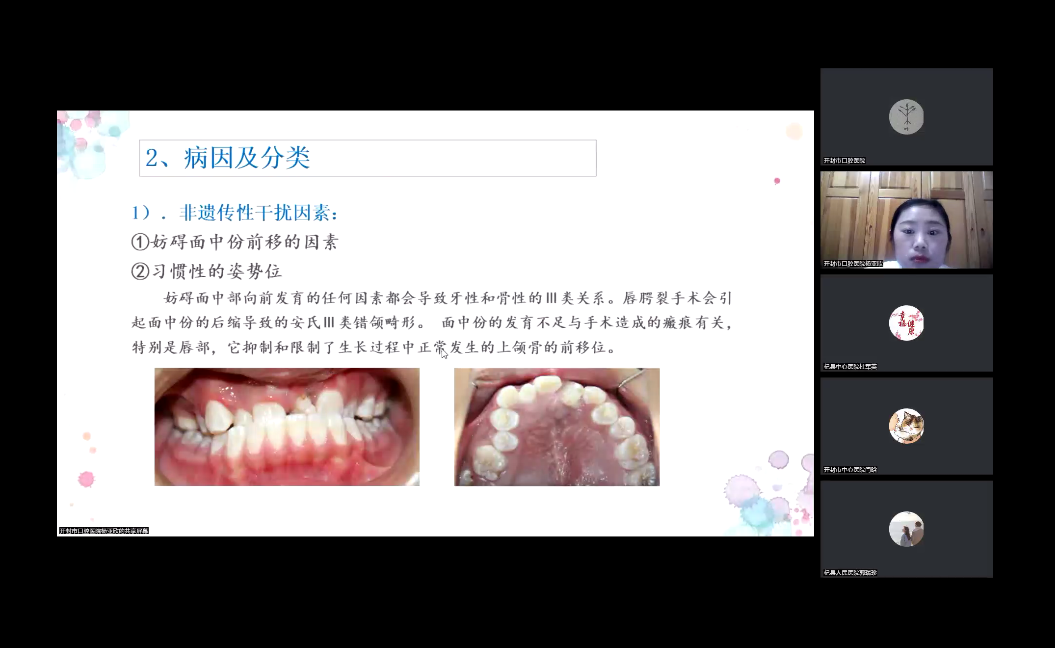Click the name label under the cat avatar

(850, 470)
